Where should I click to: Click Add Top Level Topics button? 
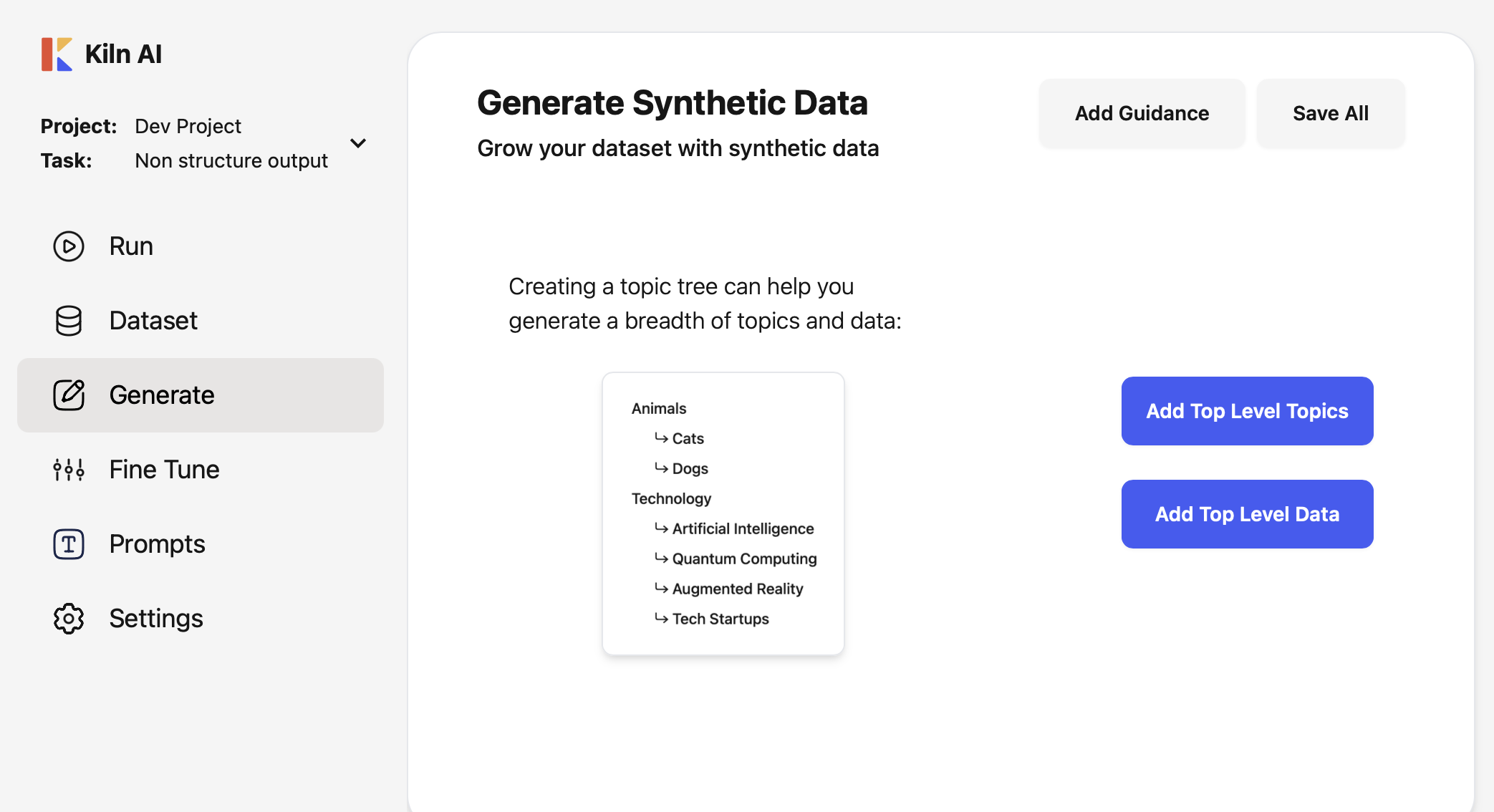[x=1247, y=411]
